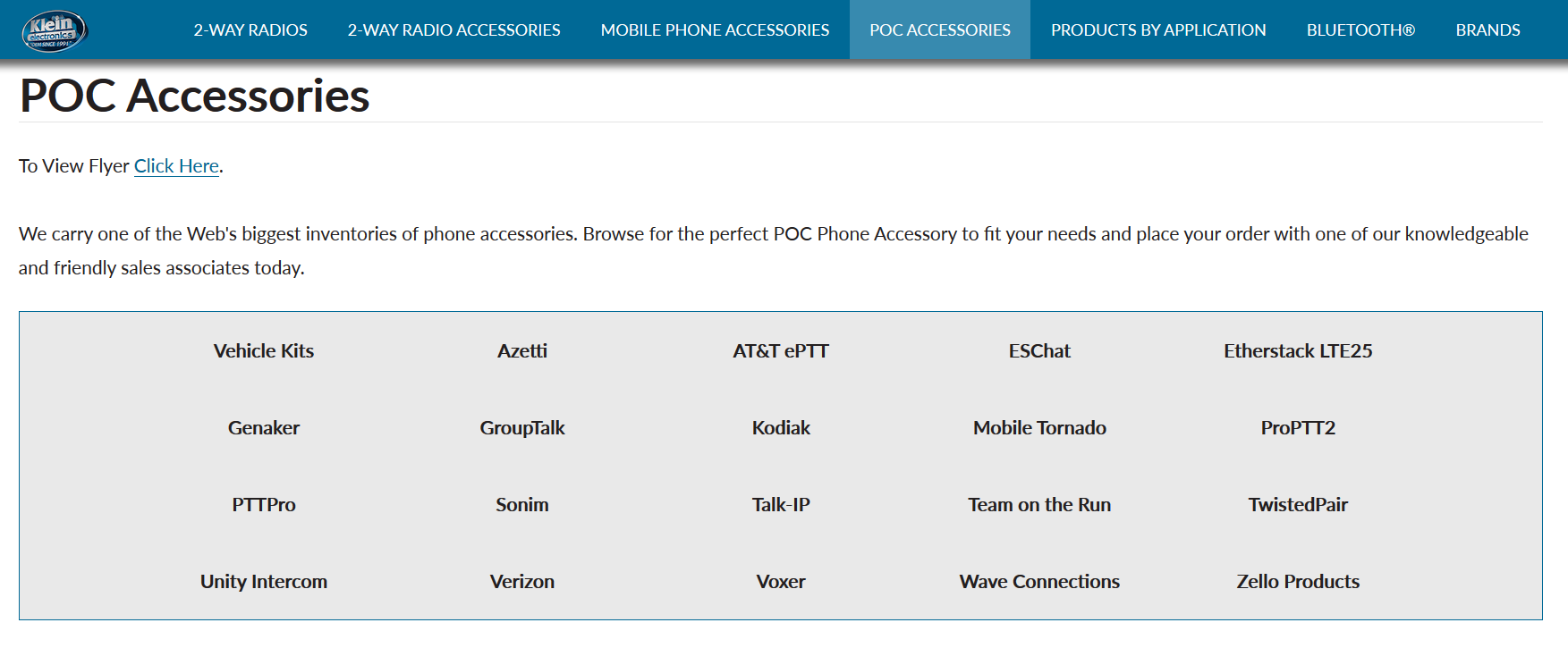Screen dimensions: 1568x648
Task: Open Products by Application menu
Action: pyautogui.click(x=1158, y=29)
